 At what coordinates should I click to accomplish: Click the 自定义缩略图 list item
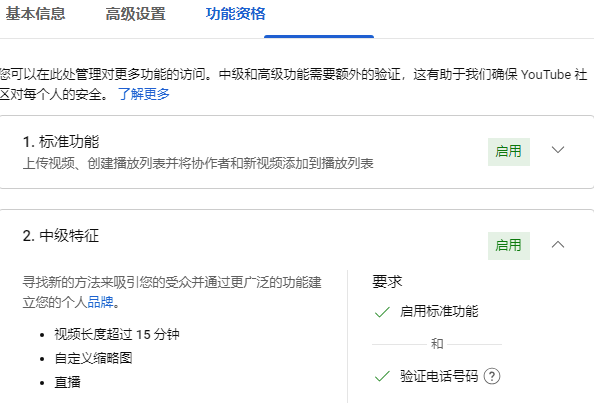93,358
